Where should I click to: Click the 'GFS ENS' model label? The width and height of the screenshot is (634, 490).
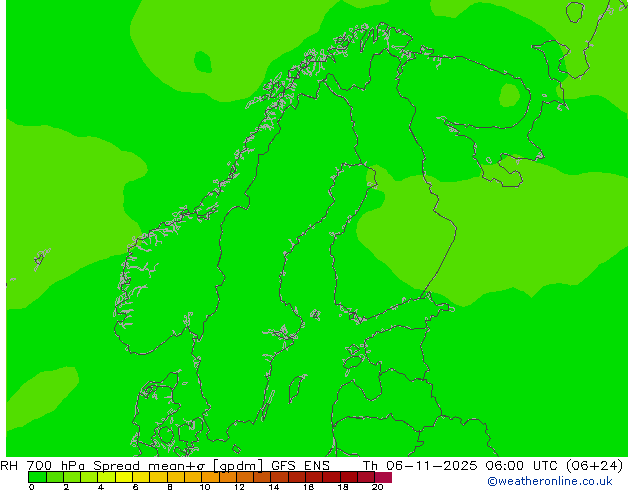pos(300,465)
